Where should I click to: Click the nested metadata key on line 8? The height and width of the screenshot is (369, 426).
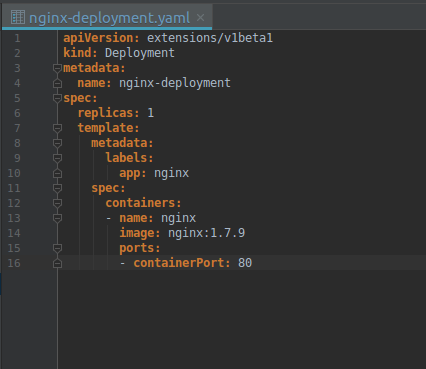click(122, 143)
